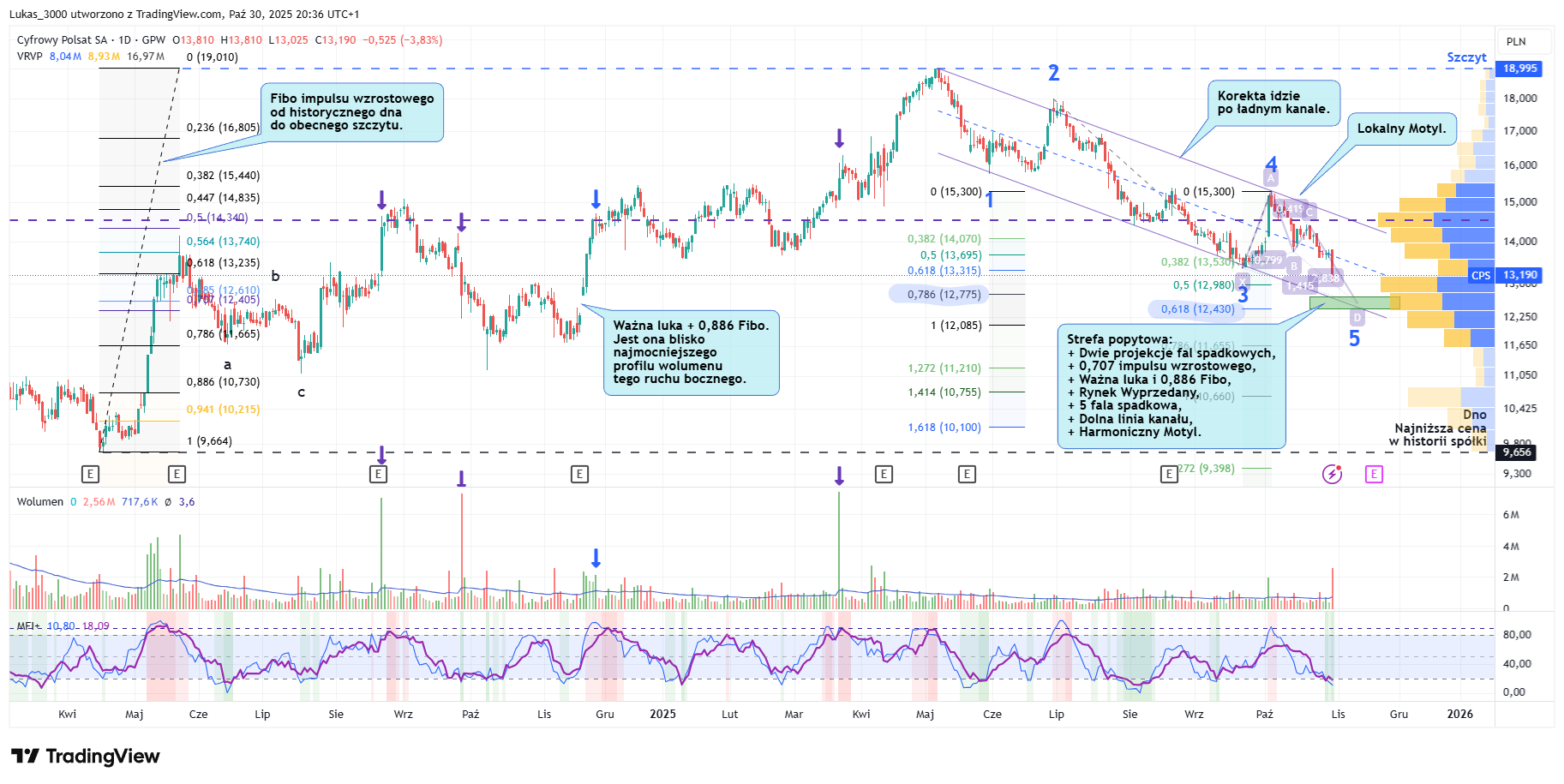Select the Wolumen indicator label
The height and width of the screenshot is (784, 1564).
coord(39,502)
